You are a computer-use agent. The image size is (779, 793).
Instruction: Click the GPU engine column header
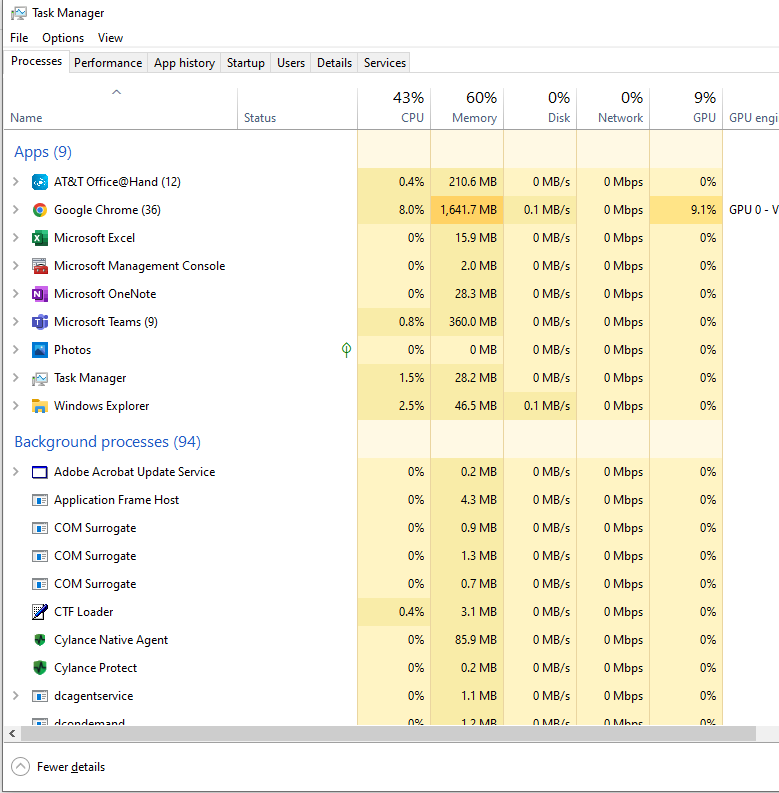pos(751,109)
